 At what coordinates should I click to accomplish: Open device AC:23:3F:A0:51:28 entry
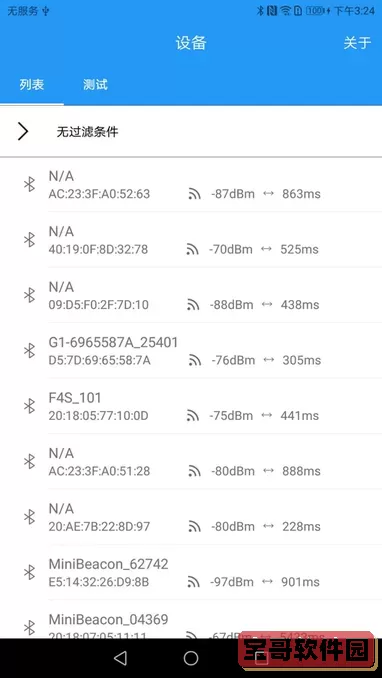pyautogui.click(x=191, y=461)
